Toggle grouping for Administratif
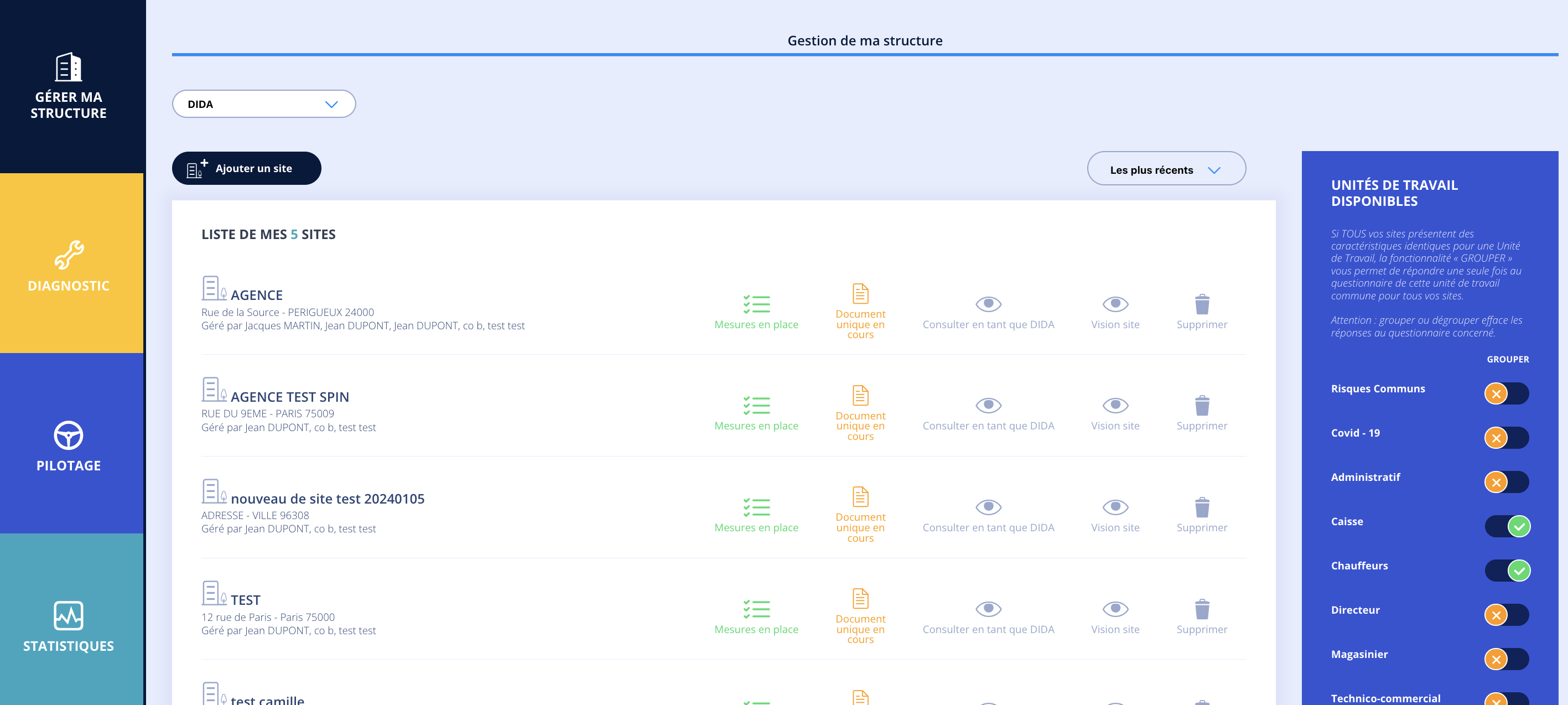 1507,482
